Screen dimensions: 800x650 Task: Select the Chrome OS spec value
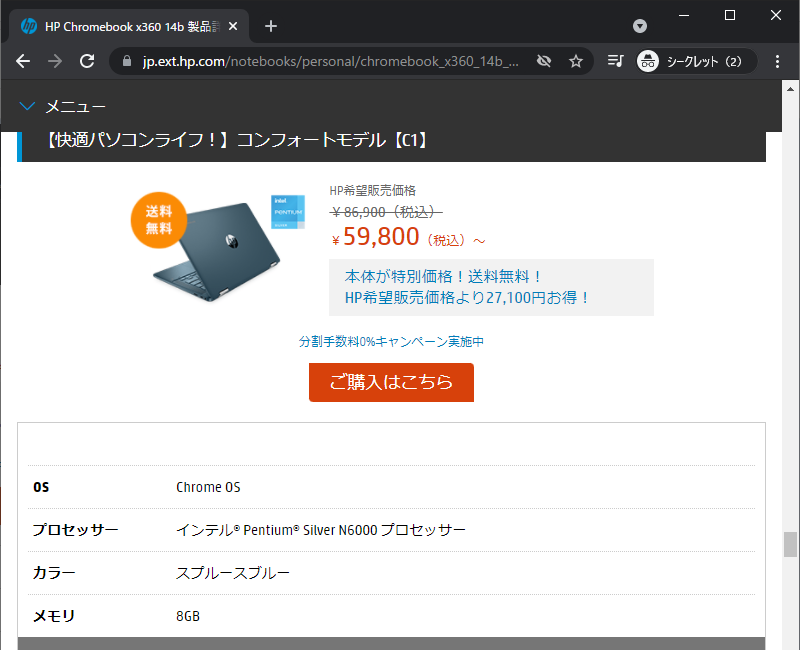point(208,487)
